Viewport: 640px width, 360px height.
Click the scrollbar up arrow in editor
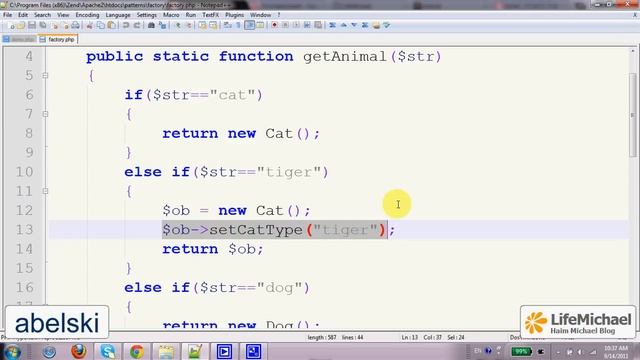pyautogui.click(x=633, y=51)
